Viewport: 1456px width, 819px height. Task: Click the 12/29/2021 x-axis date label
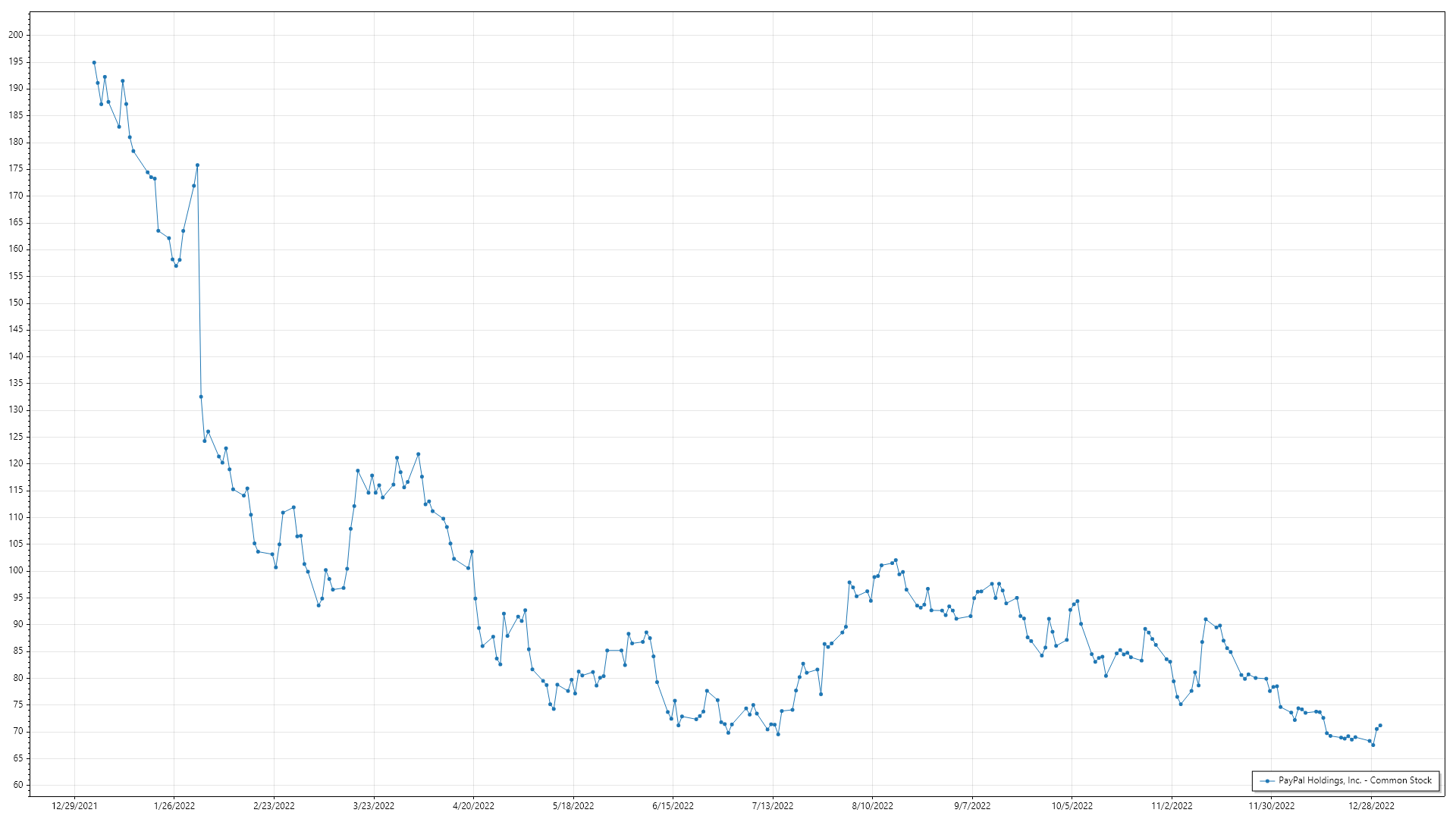coord(74,805)
